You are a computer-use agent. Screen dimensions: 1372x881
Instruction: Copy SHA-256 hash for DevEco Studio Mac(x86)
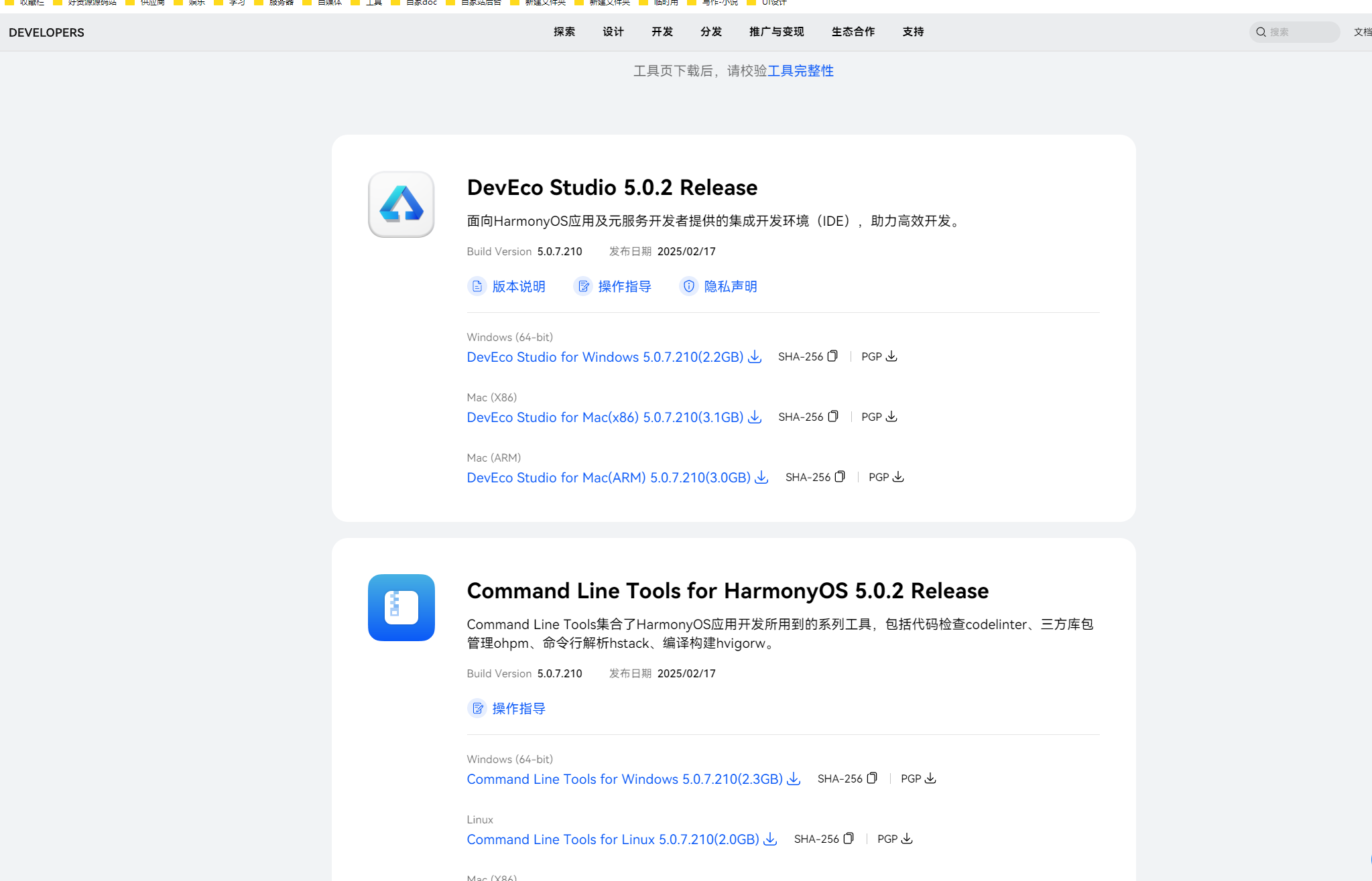[x=832, y=417]
